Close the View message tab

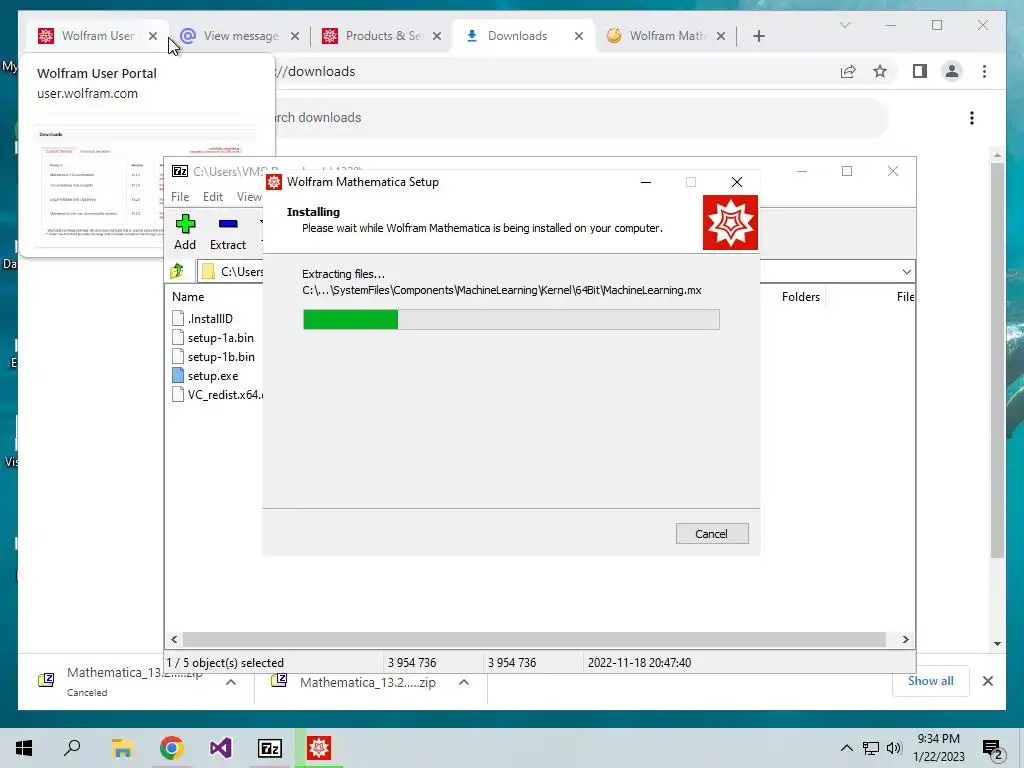[295, 36]
